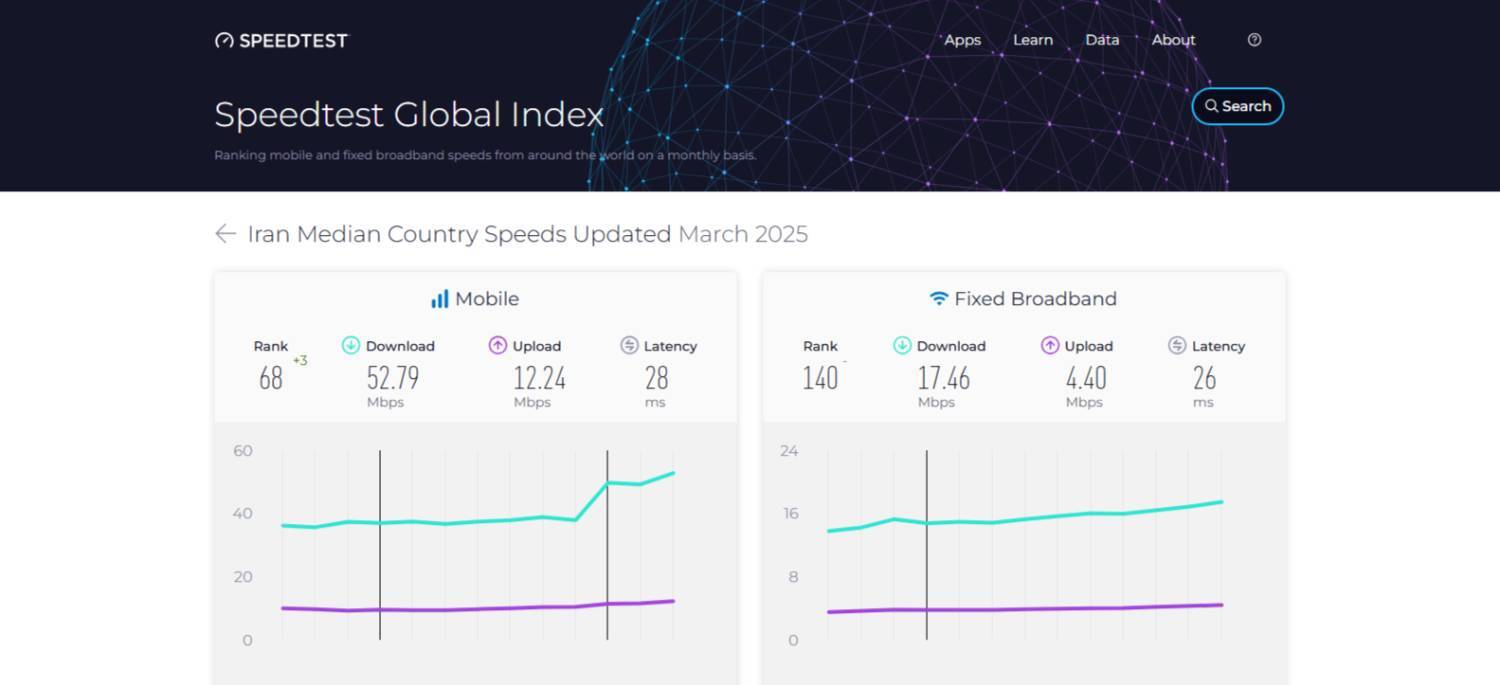The height and width of the screenshot is (685, 1500).
Task: Click the Mobile Download arrow icon
Action: point(351,346)
